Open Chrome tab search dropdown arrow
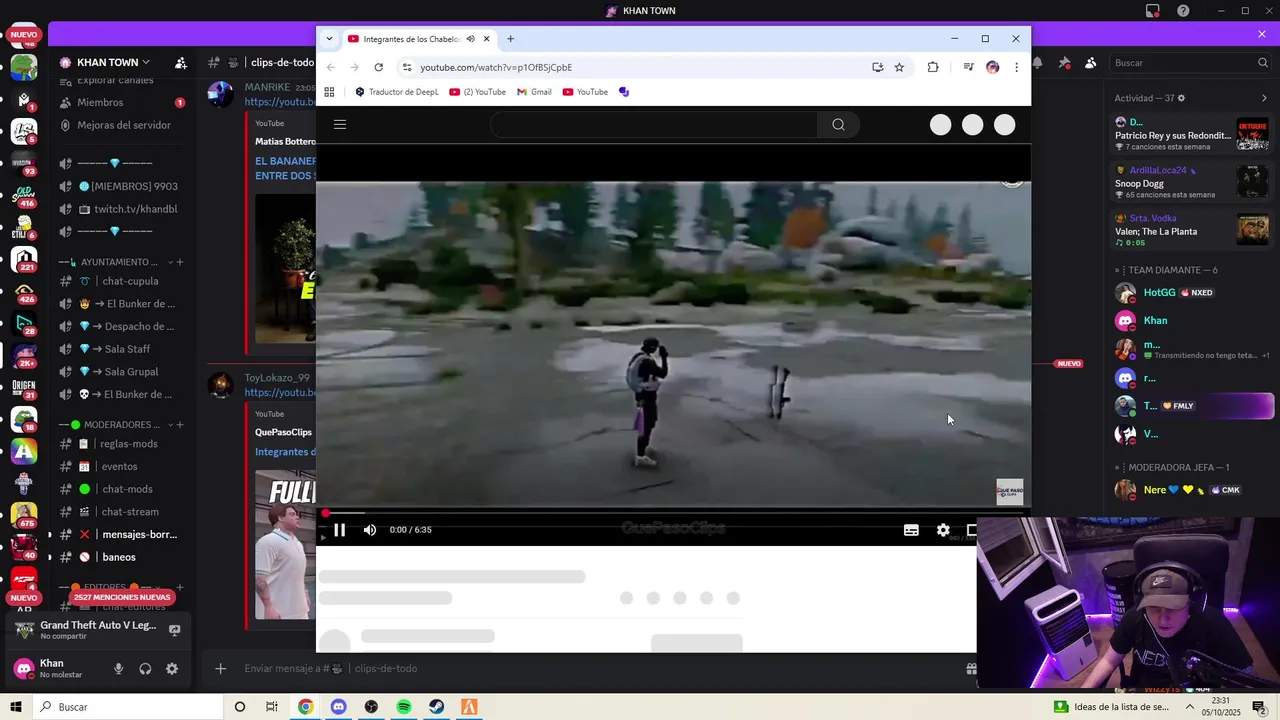 (x=329, y=39)
